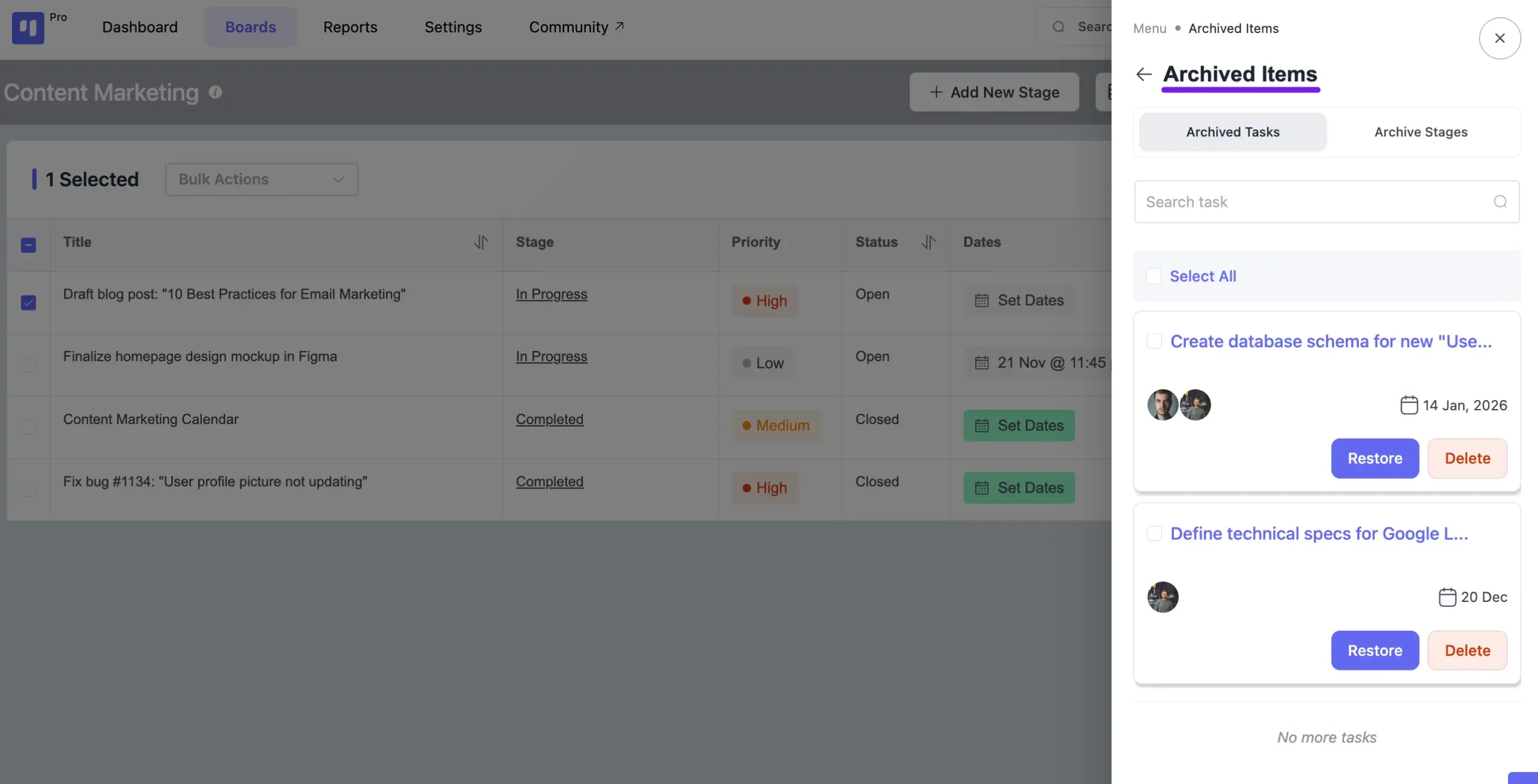Viewport: 1538px width, 784px height.
Task: Delete the Define technical specs task
Action: 1467,650
